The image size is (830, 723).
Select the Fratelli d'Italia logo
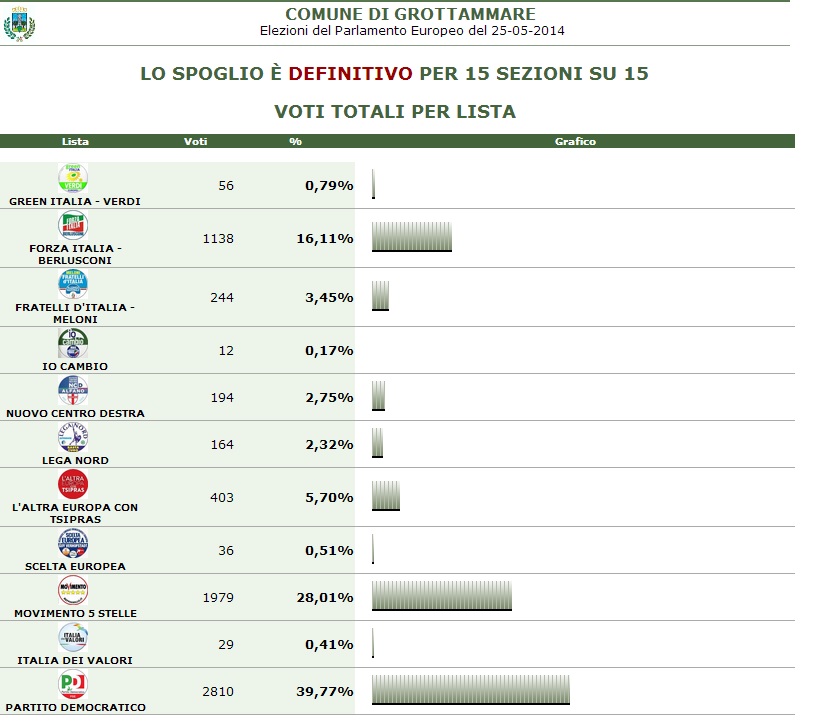coord(73,284)
